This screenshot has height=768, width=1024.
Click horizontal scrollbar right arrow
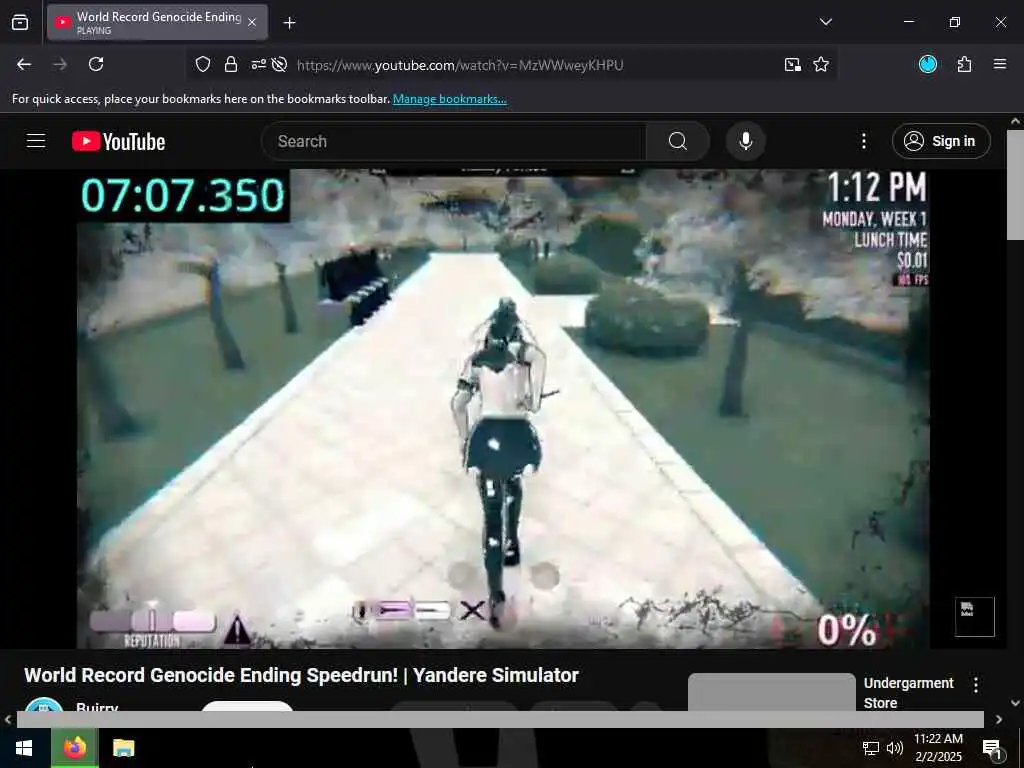coord(999,719)
